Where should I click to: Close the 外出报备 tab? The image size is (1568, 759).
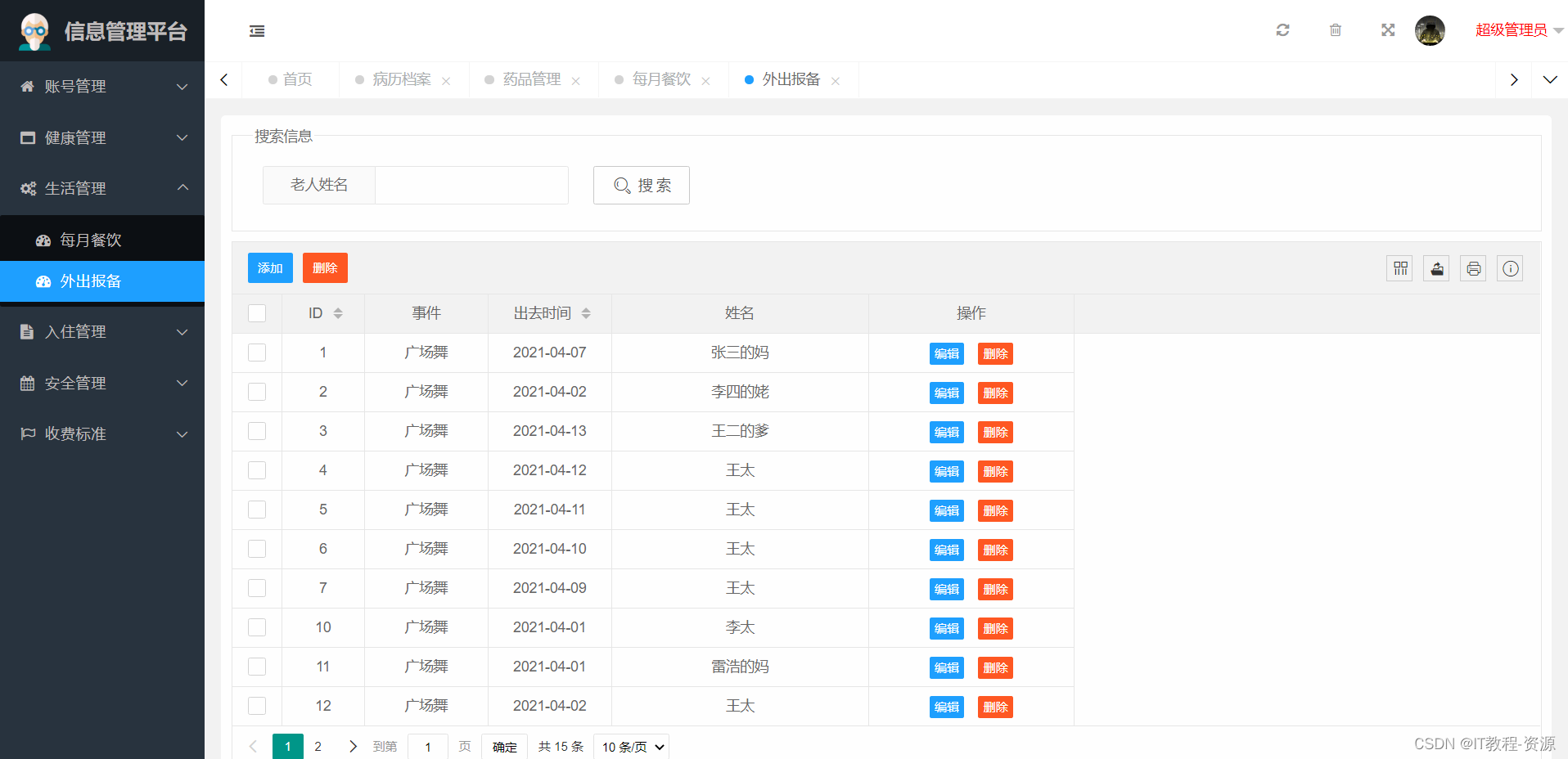[x=836, y=81]
